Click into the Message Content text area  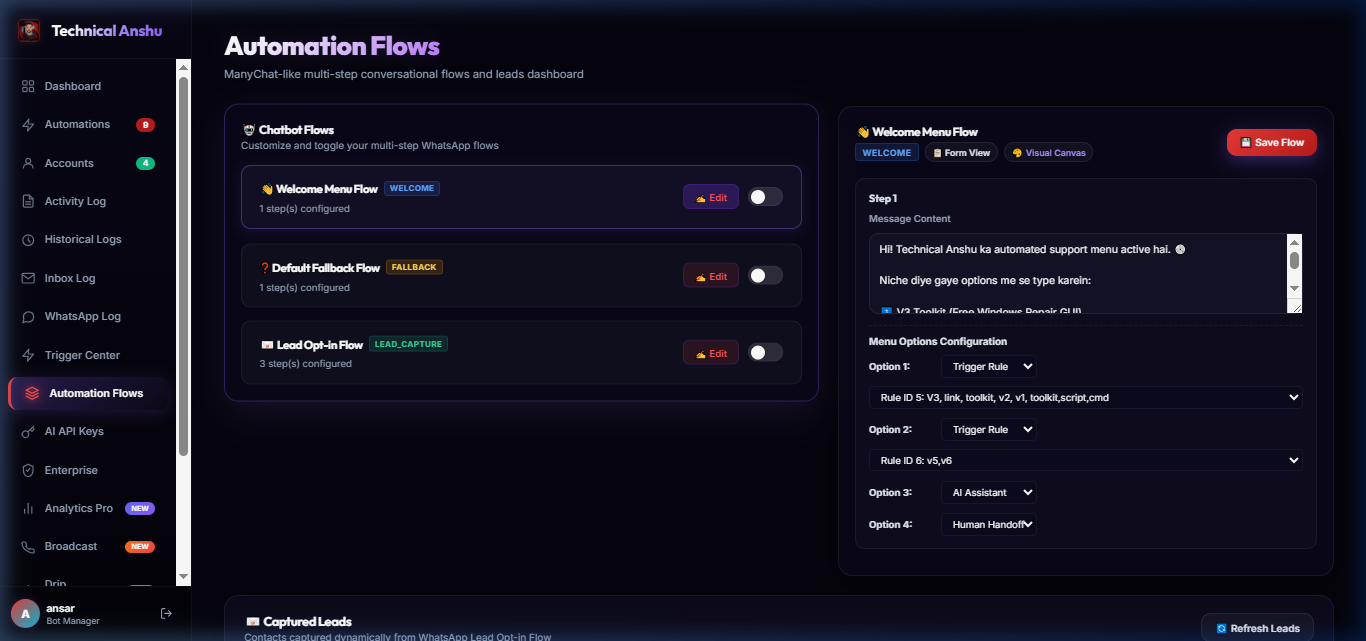(1078, 273)
